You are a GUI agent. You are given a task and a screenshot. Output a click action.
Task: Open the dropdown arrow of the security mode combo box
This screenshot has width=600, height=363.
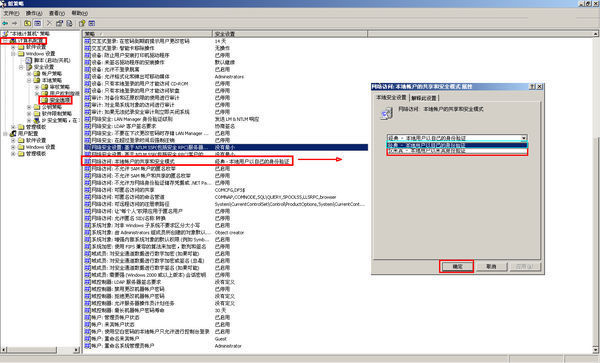coord(524,138)
